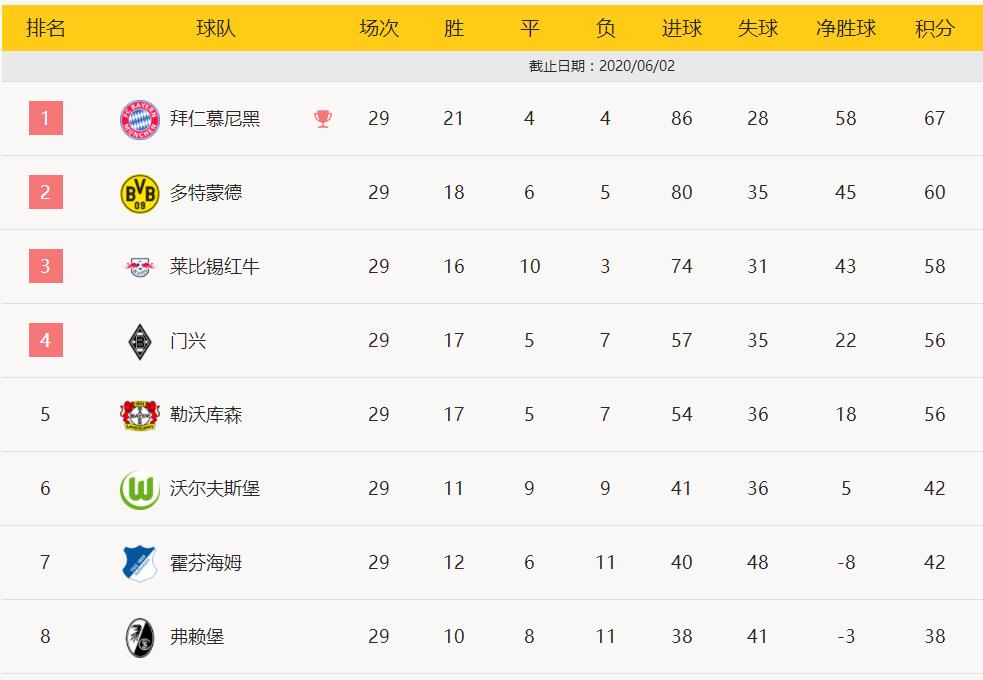Click the red rank 1 badge
This screenshot has width=983, height=680.
(x=46, y=118)
